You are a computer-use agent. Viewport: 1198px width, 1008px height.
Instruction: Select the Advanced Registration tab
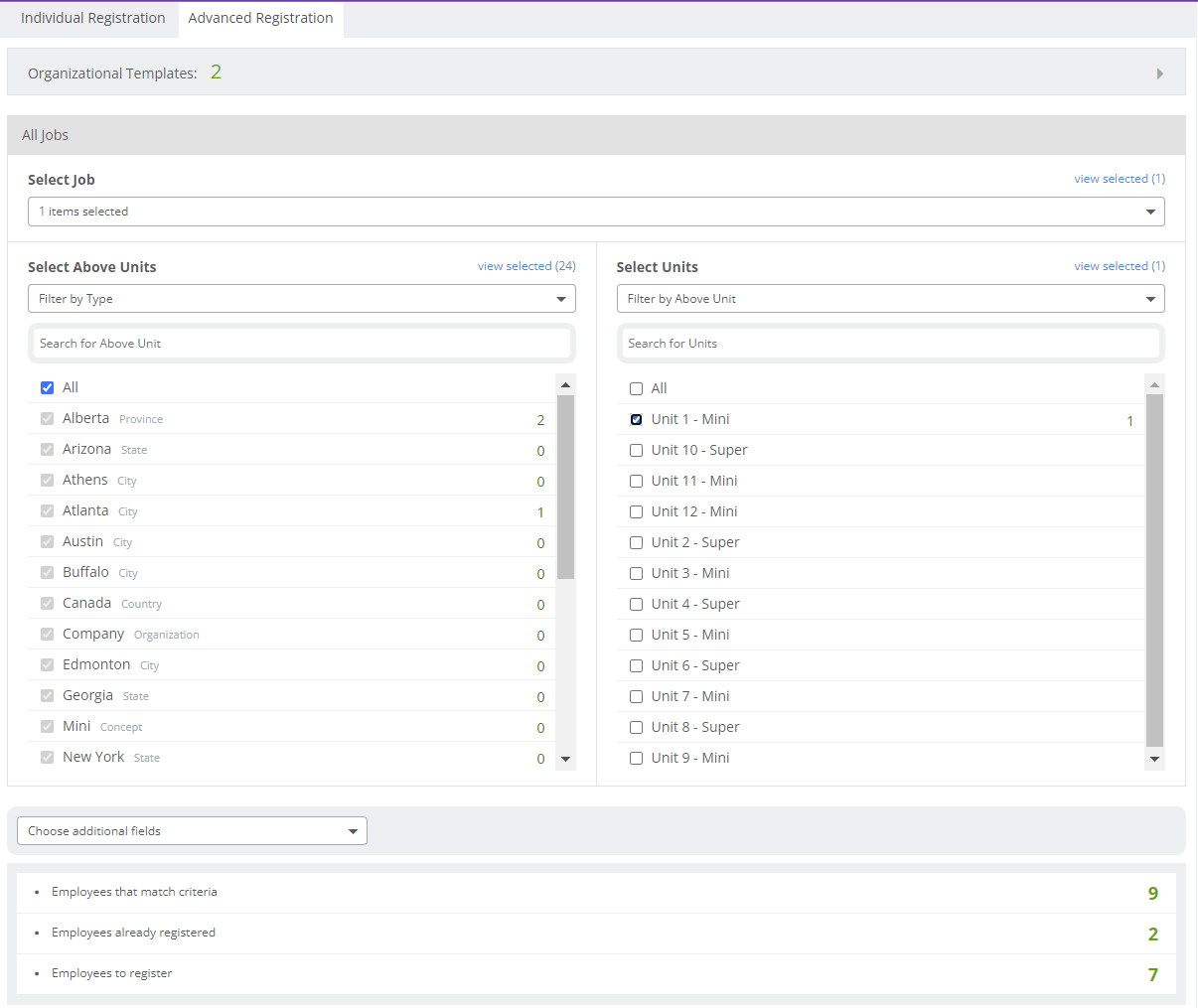click(x=260, y=18)
